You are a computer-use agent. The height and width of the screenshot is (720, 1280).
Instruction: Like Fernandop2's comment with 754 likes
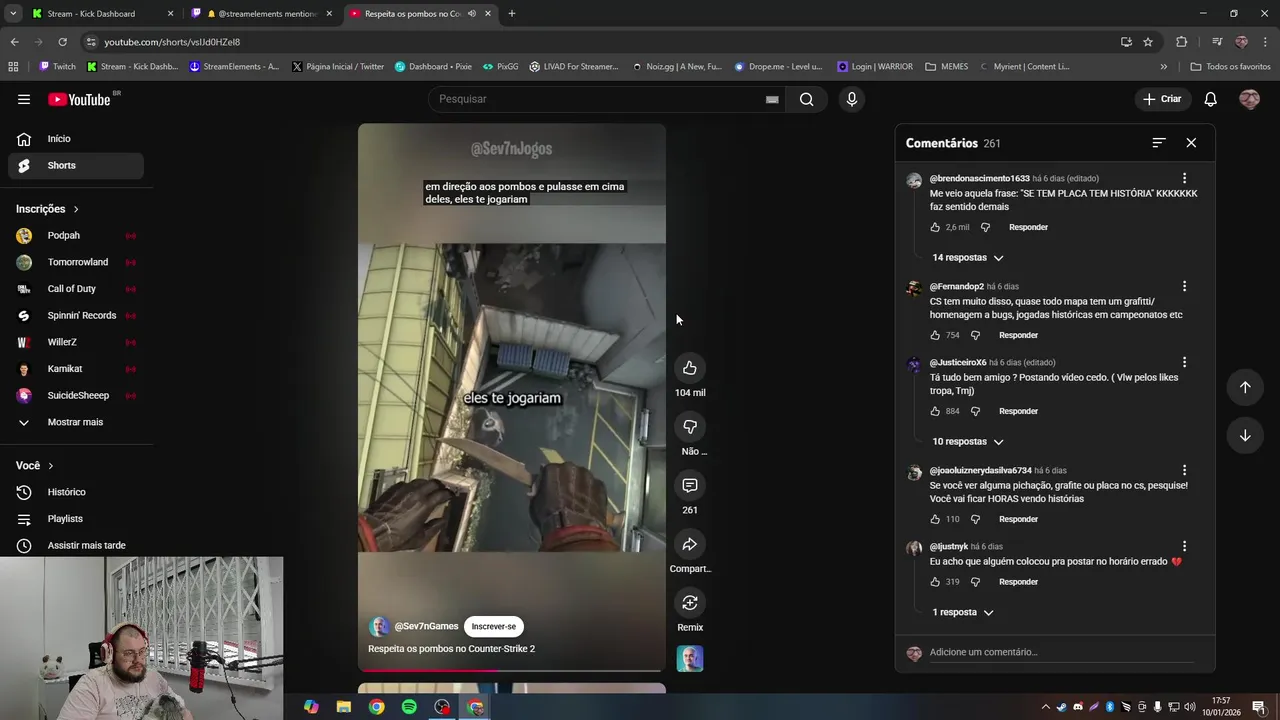pos(935,335)
